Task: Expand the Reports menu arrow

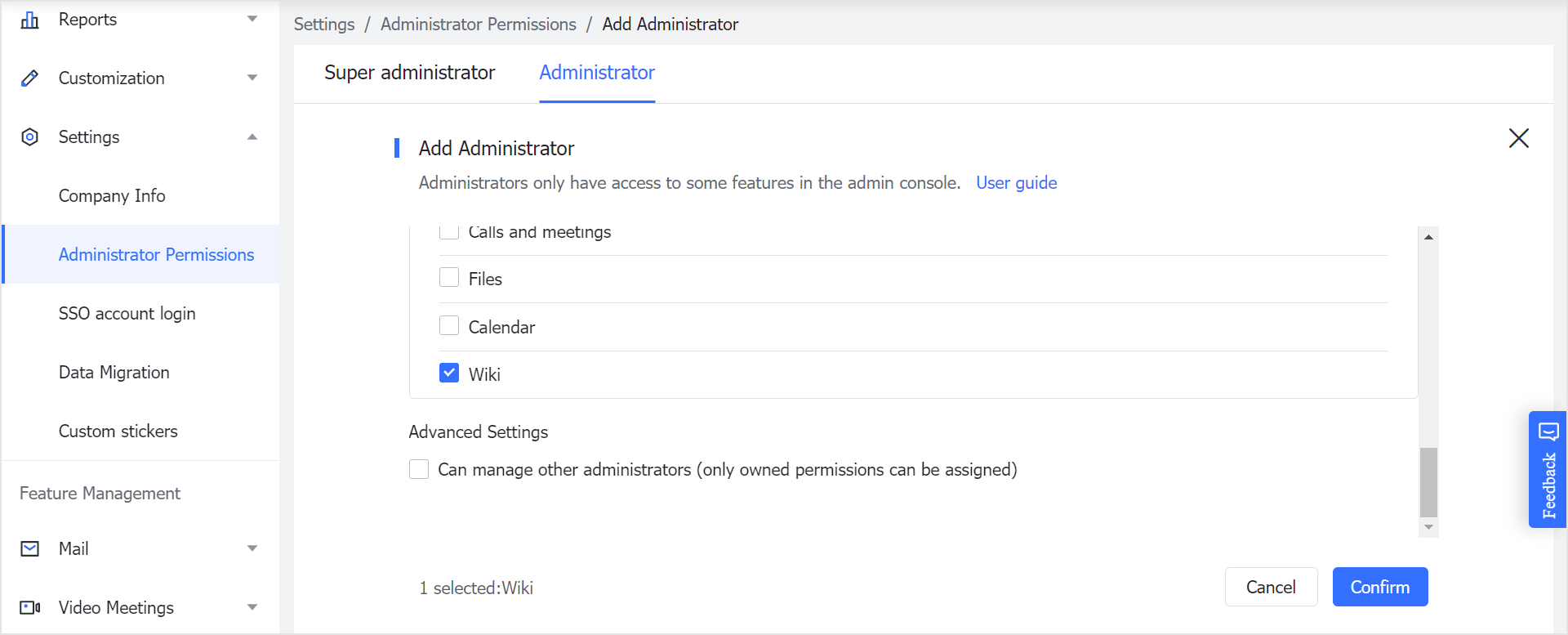Action: click(x=252, y=20)
